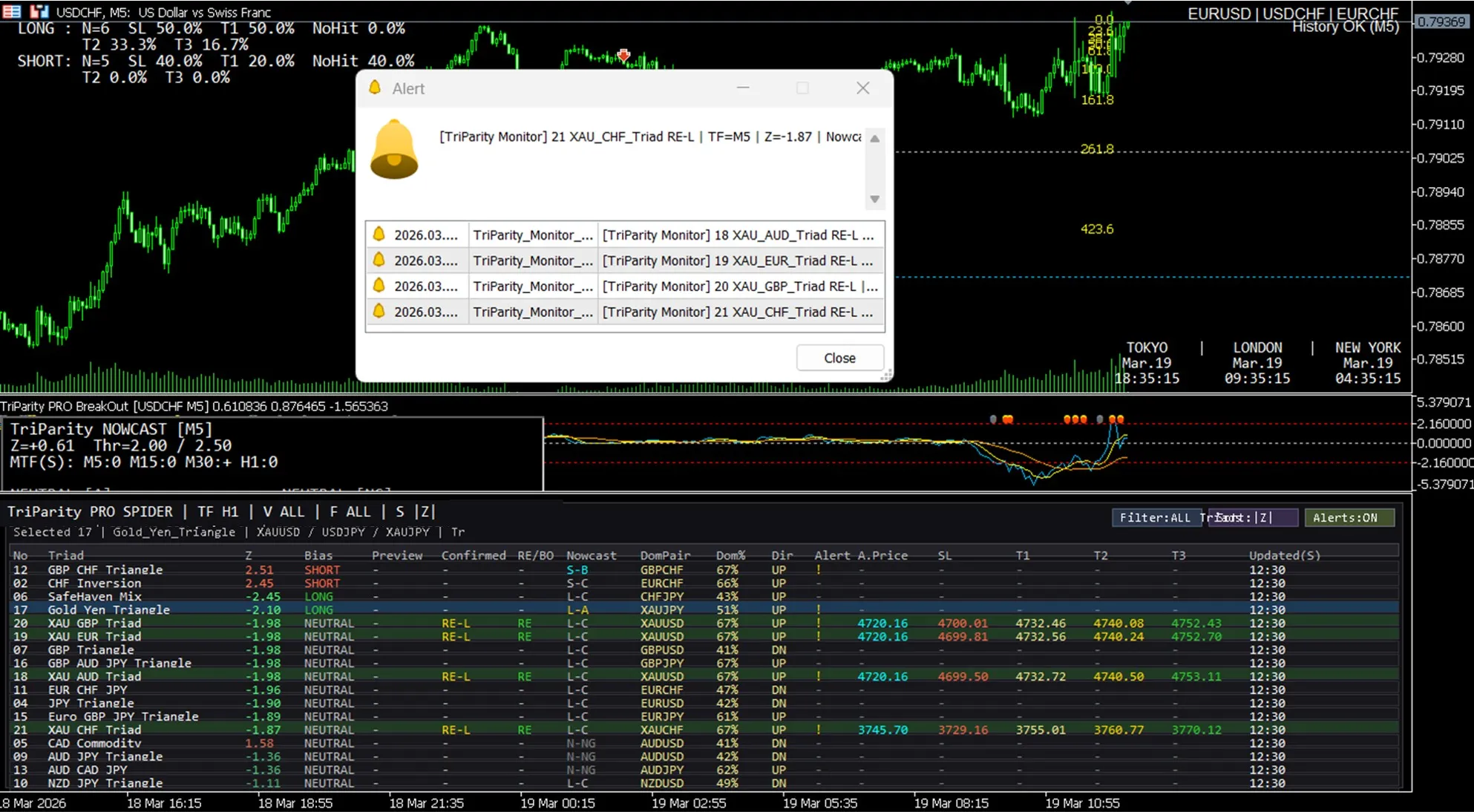1474x812 pixels.
Task: Select the V ALL header option
Action: click(x=284, y=511)
